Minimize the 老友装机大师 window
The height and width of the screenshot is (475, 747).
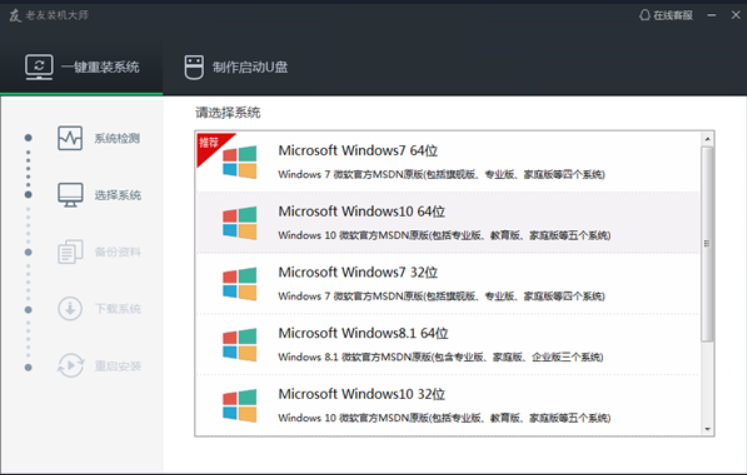710,15
